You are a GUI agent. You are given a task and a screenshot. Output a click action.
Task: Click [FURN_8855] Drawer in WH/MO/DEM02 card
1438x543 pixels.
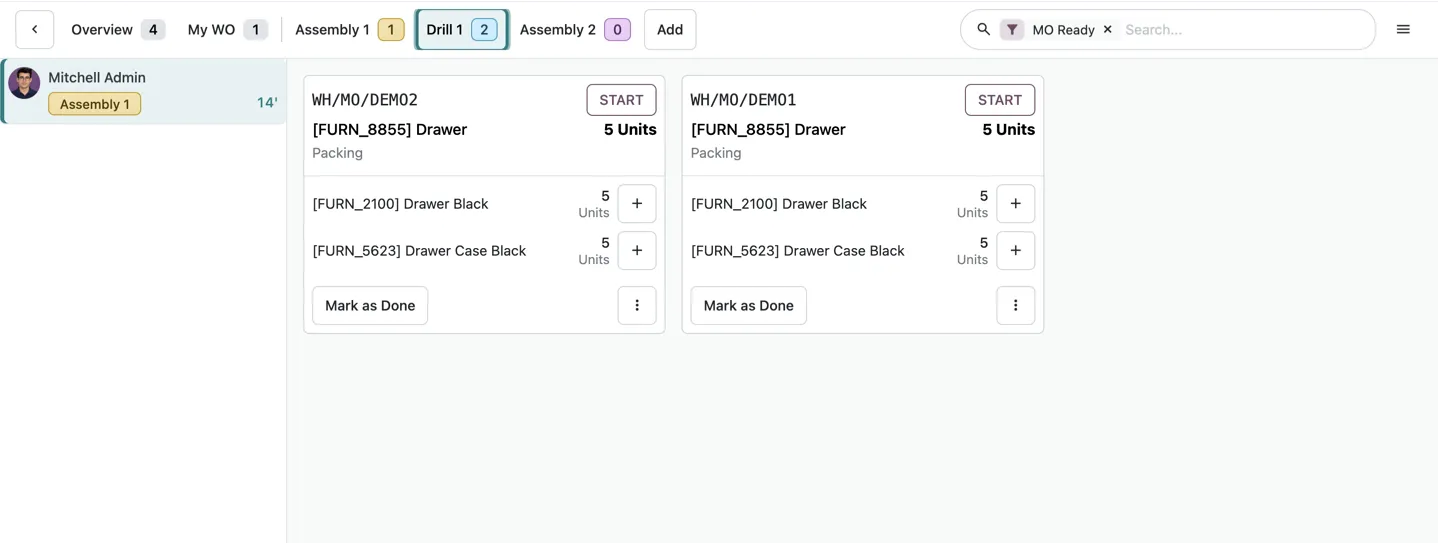pos(390,130)
